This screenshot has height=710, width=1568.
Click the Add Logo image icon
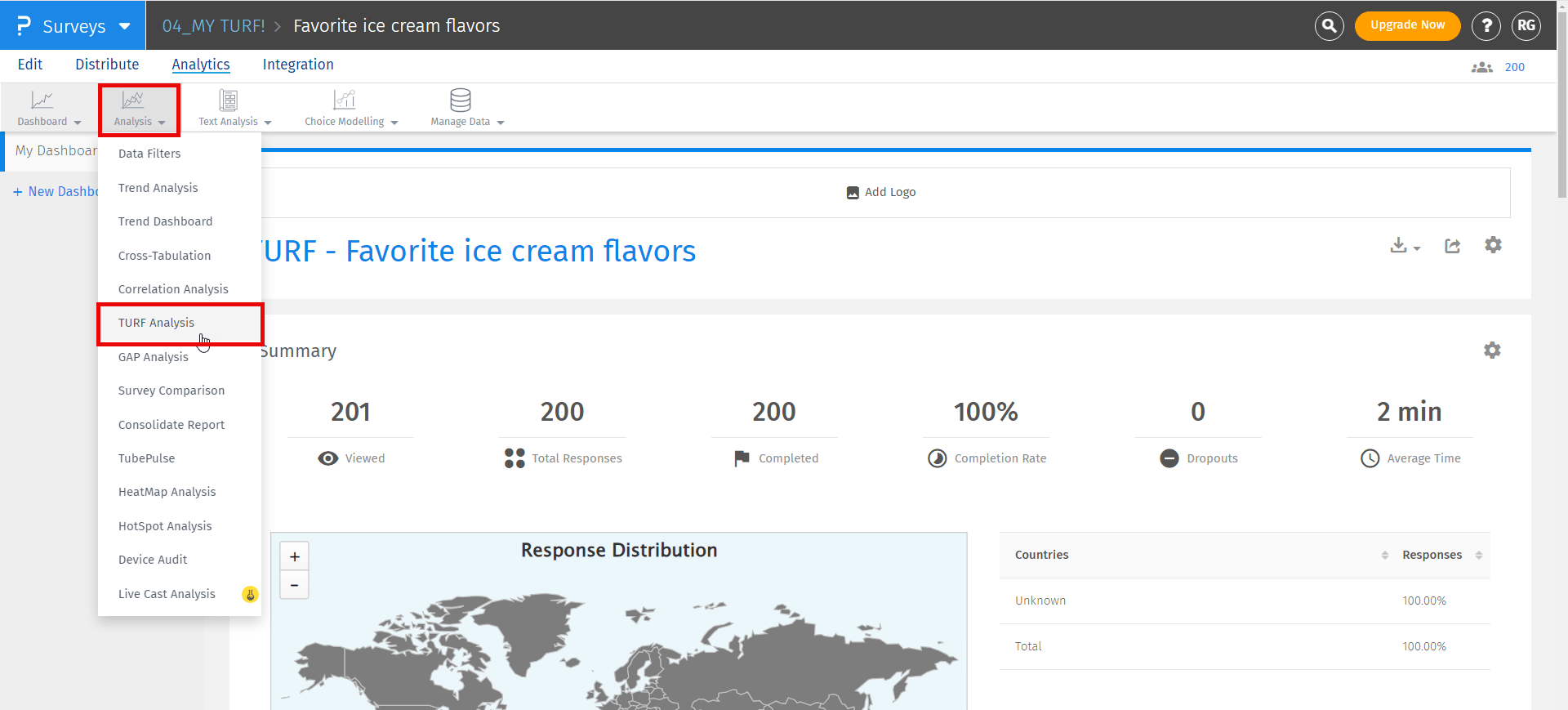coord(853,193)
